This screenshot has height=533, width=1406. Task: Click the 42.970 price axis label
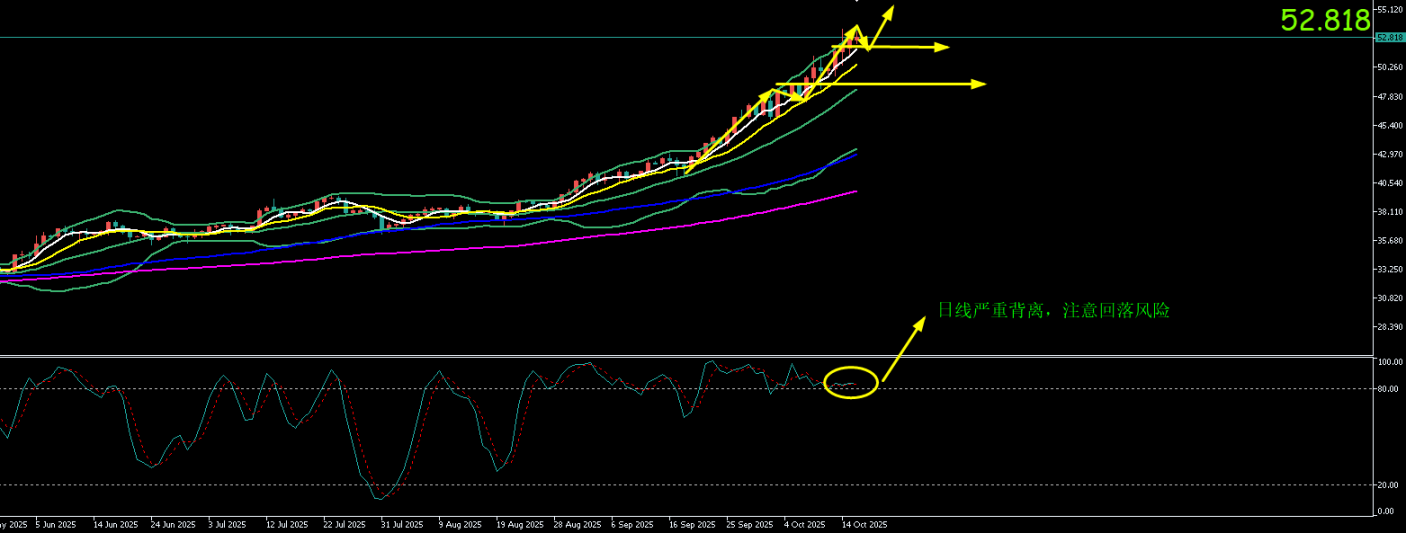click(x=1390, y=155)
